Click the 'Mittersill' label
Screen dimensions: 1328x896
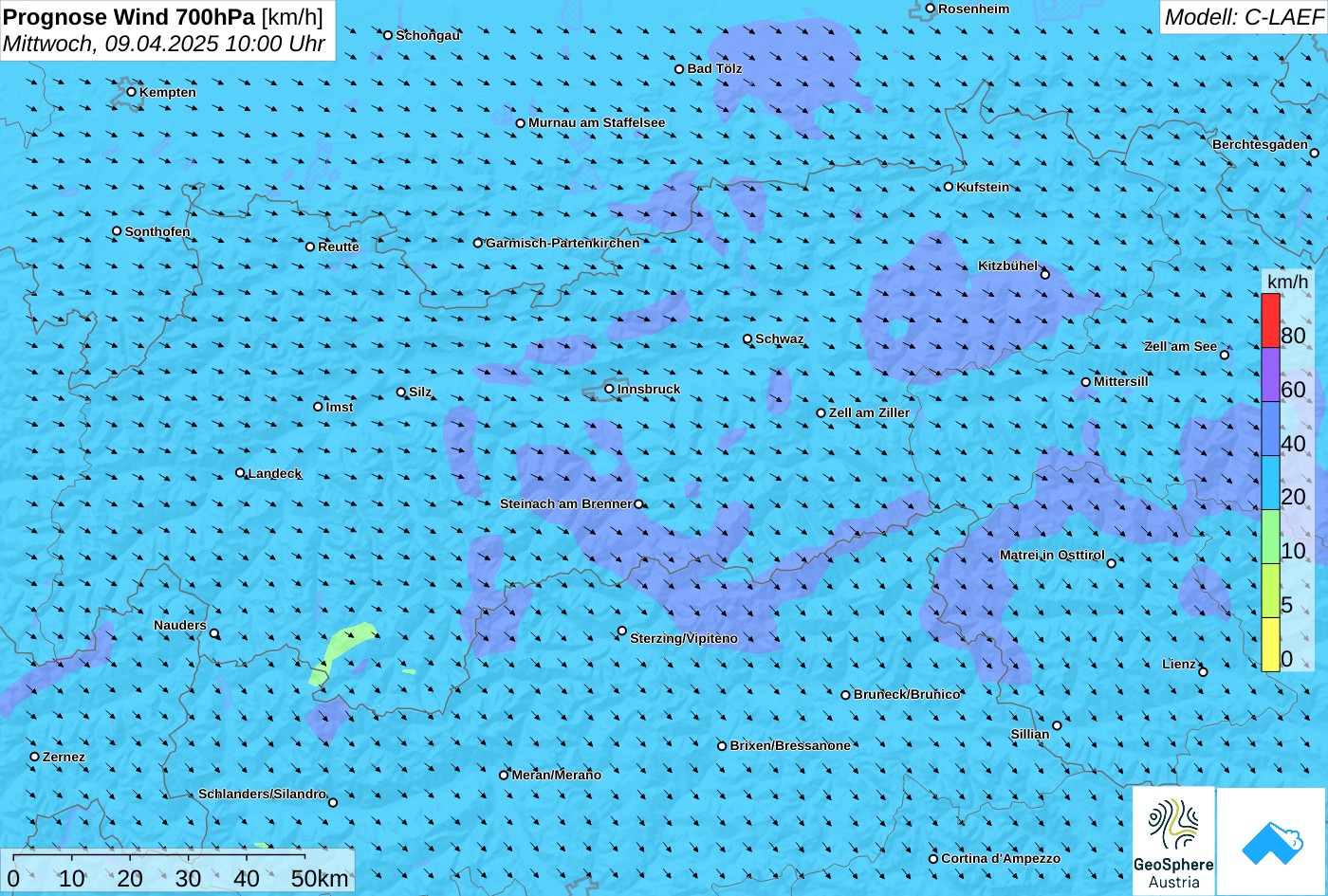1121,382
